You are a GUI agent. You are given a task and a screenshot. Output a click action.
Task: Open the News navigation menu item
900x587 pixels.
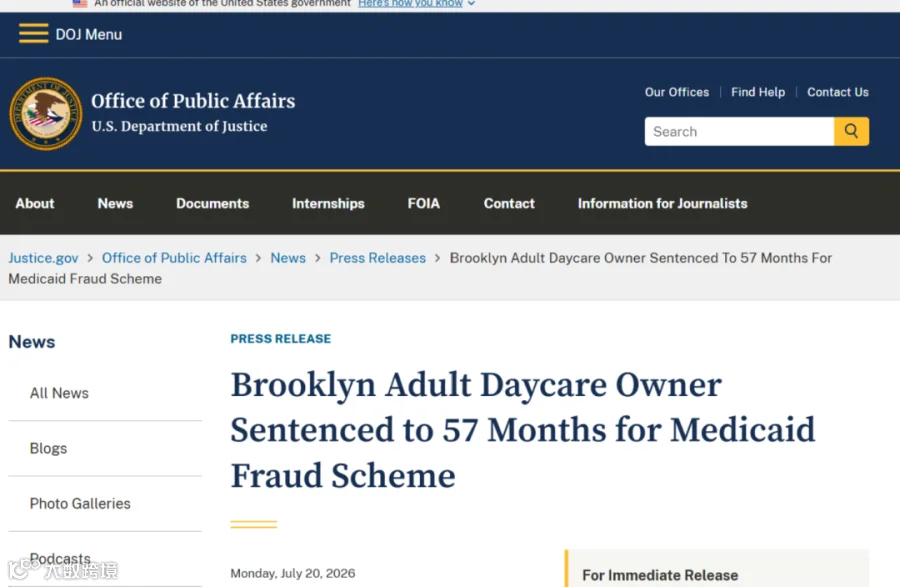click(x=115, y=203)
